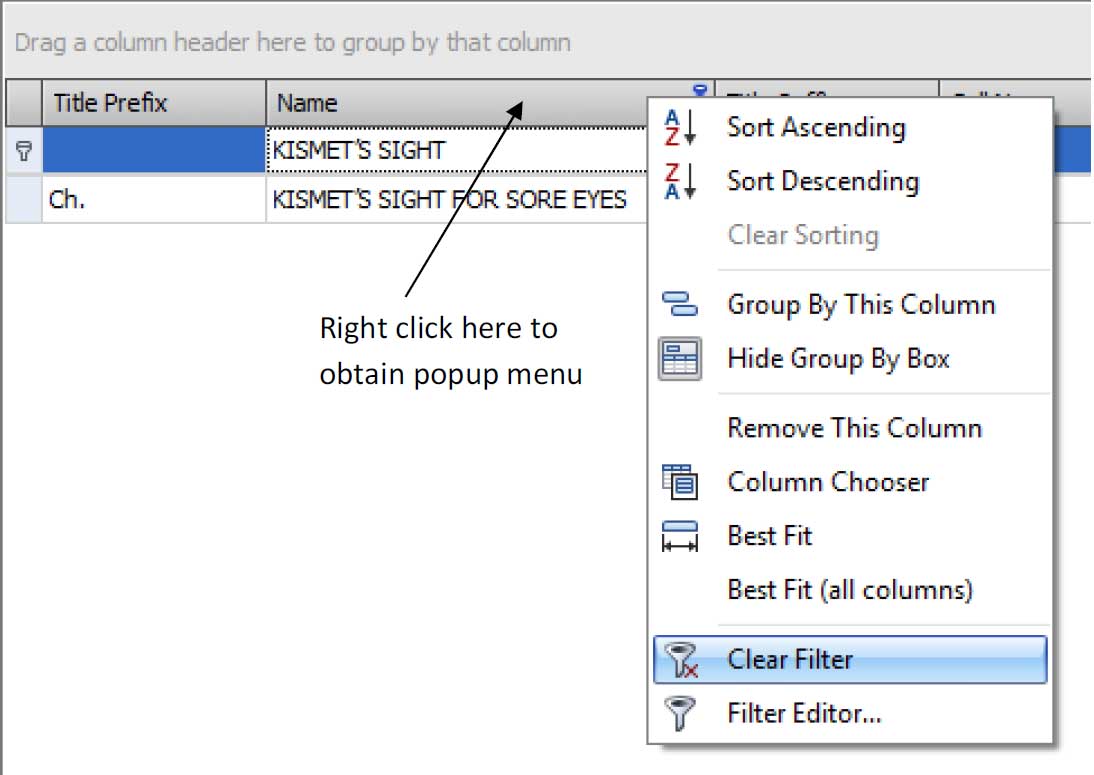Image resolution: width=1094 pixels, height=775 pixels.
Task: Choose Remove This Column from the menu
Action: pyautogui.click(x=854, y=428)
